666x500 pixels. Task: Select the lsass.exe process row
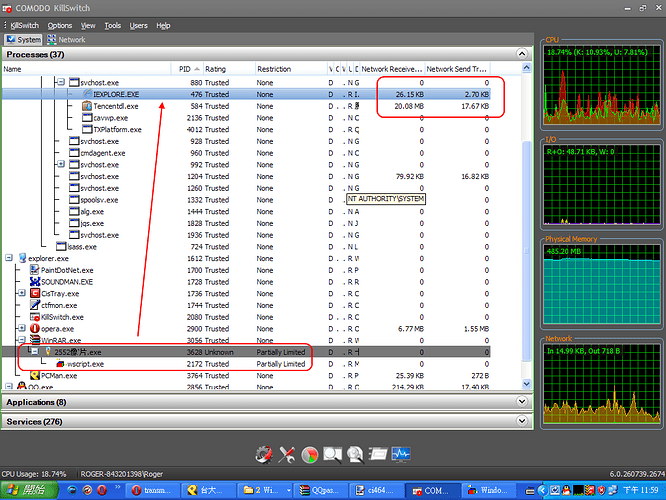tap(246, 247)
